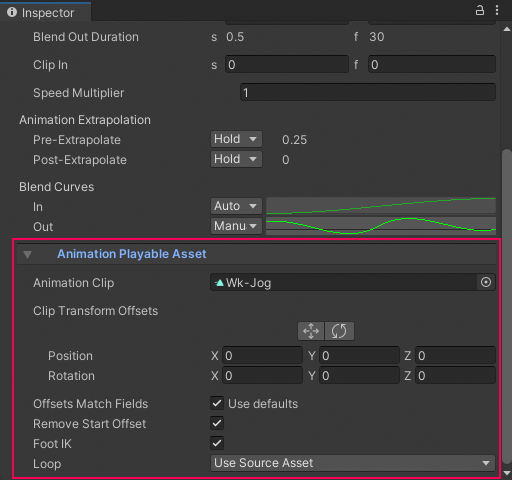Screen dimensions: 512x480
Task: Select the move offsets tool icon
Action: coord(311,331)
